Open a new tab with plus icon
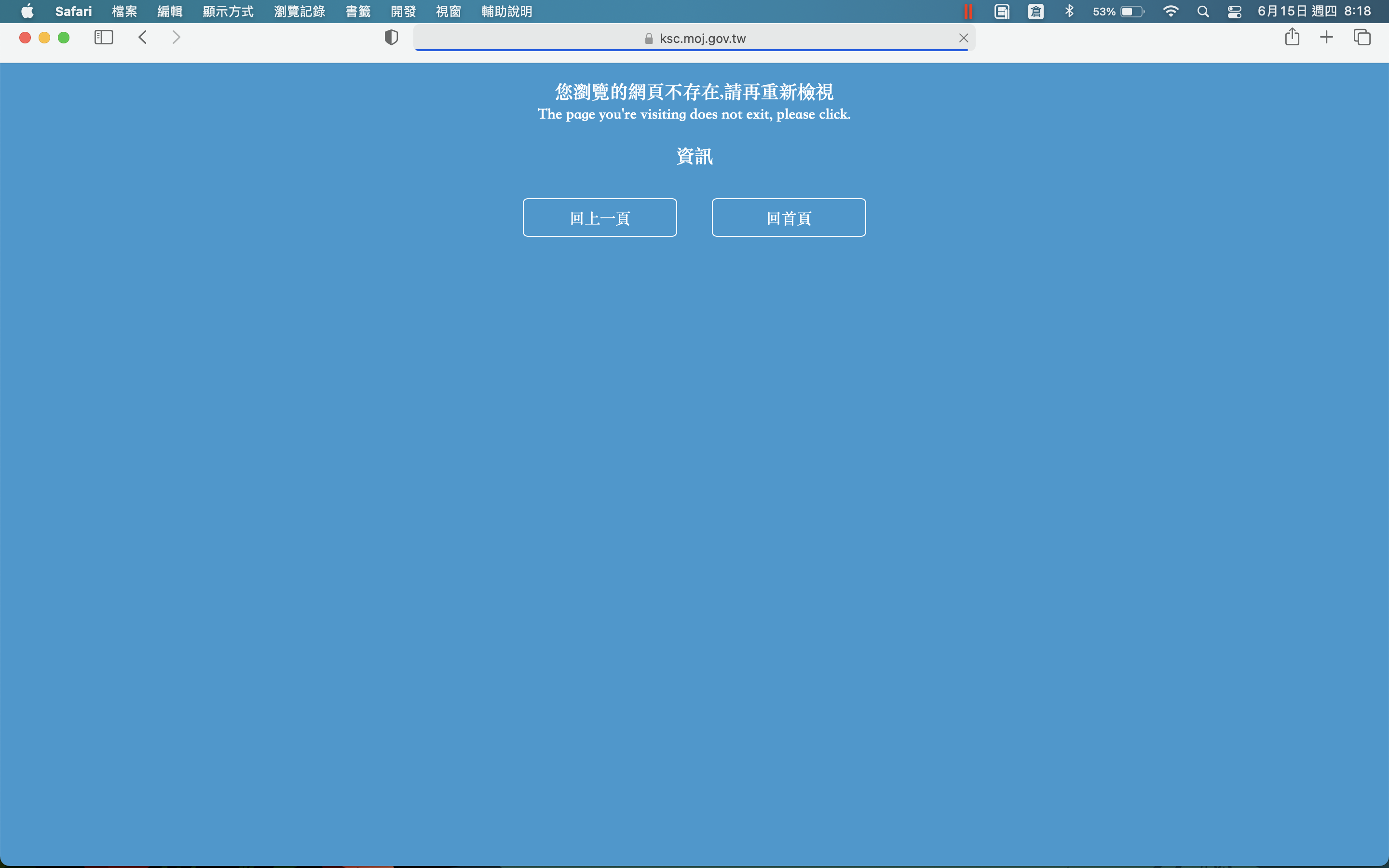 click(x=1326, y=38)
